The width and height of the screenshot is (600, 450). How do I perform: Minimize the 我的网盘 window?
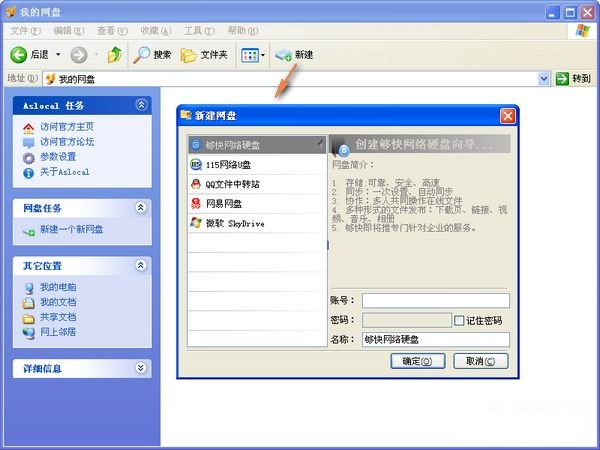pos(552,13)
